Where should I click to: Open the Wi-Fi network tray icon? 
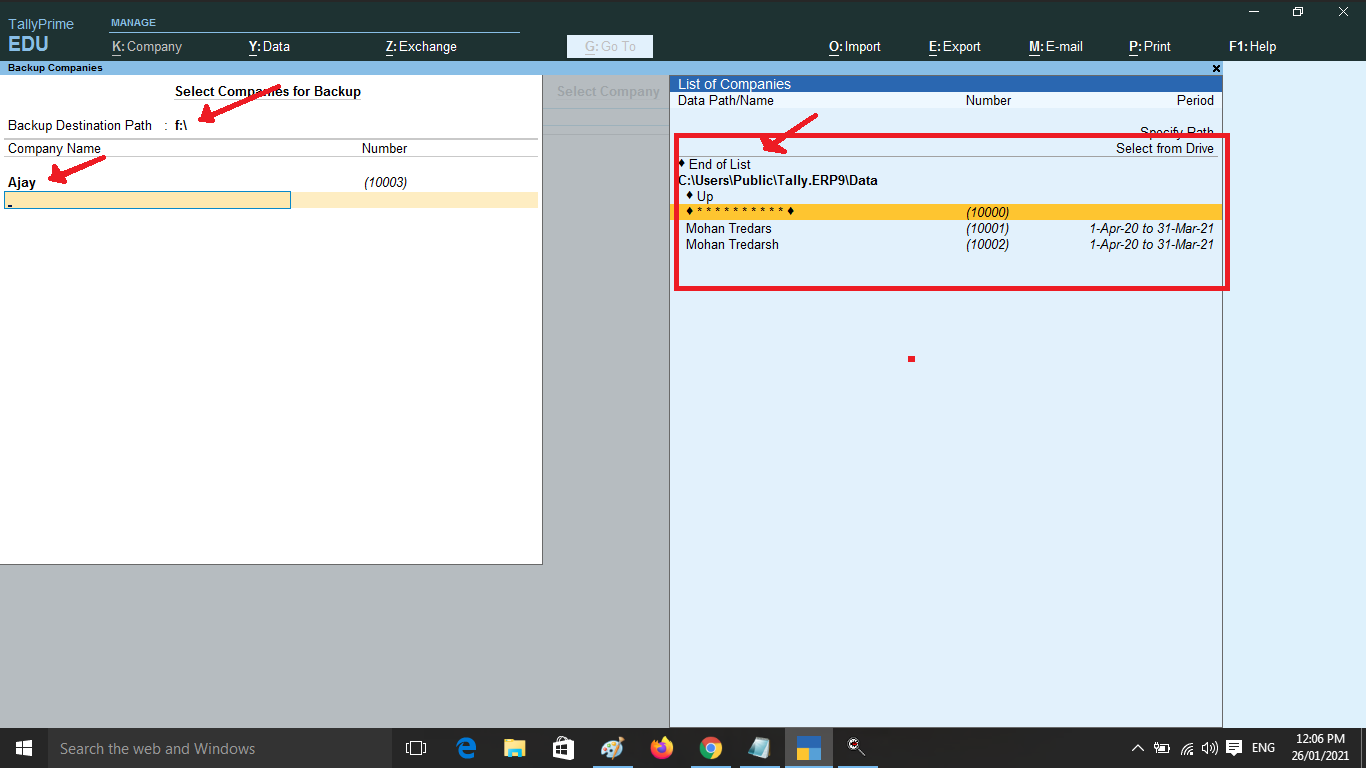(x=1187, y=748)
